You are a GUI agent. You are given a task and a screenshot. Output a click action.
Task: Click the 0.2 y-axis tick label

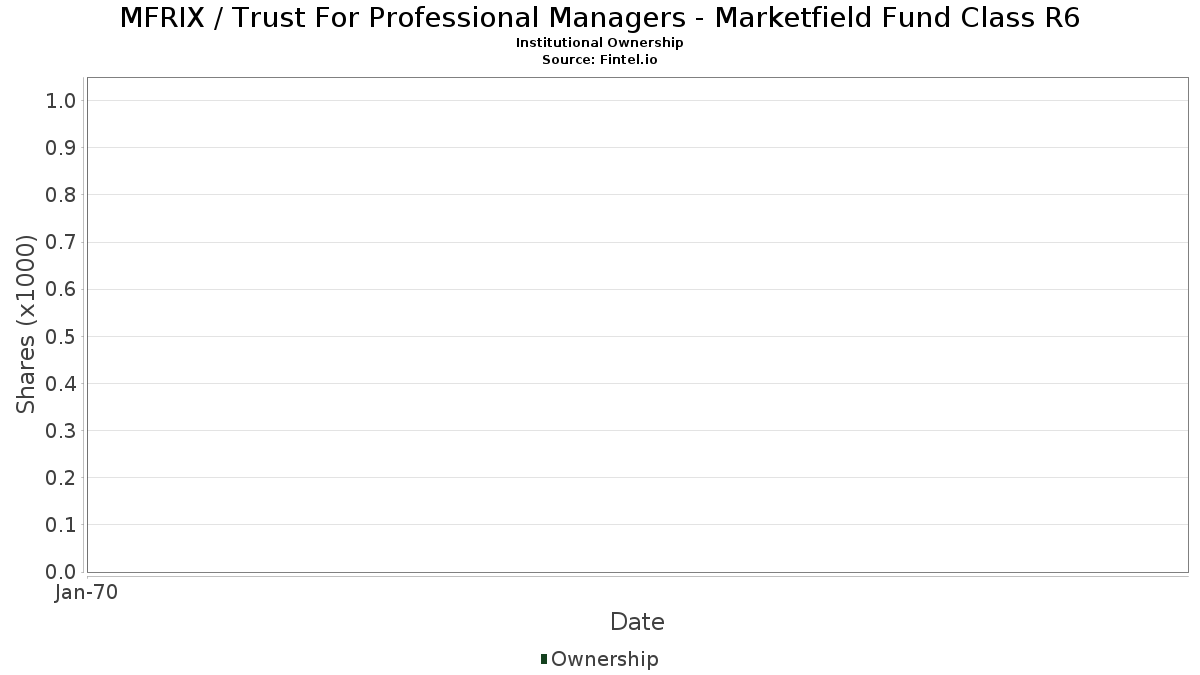pos(61,478)
